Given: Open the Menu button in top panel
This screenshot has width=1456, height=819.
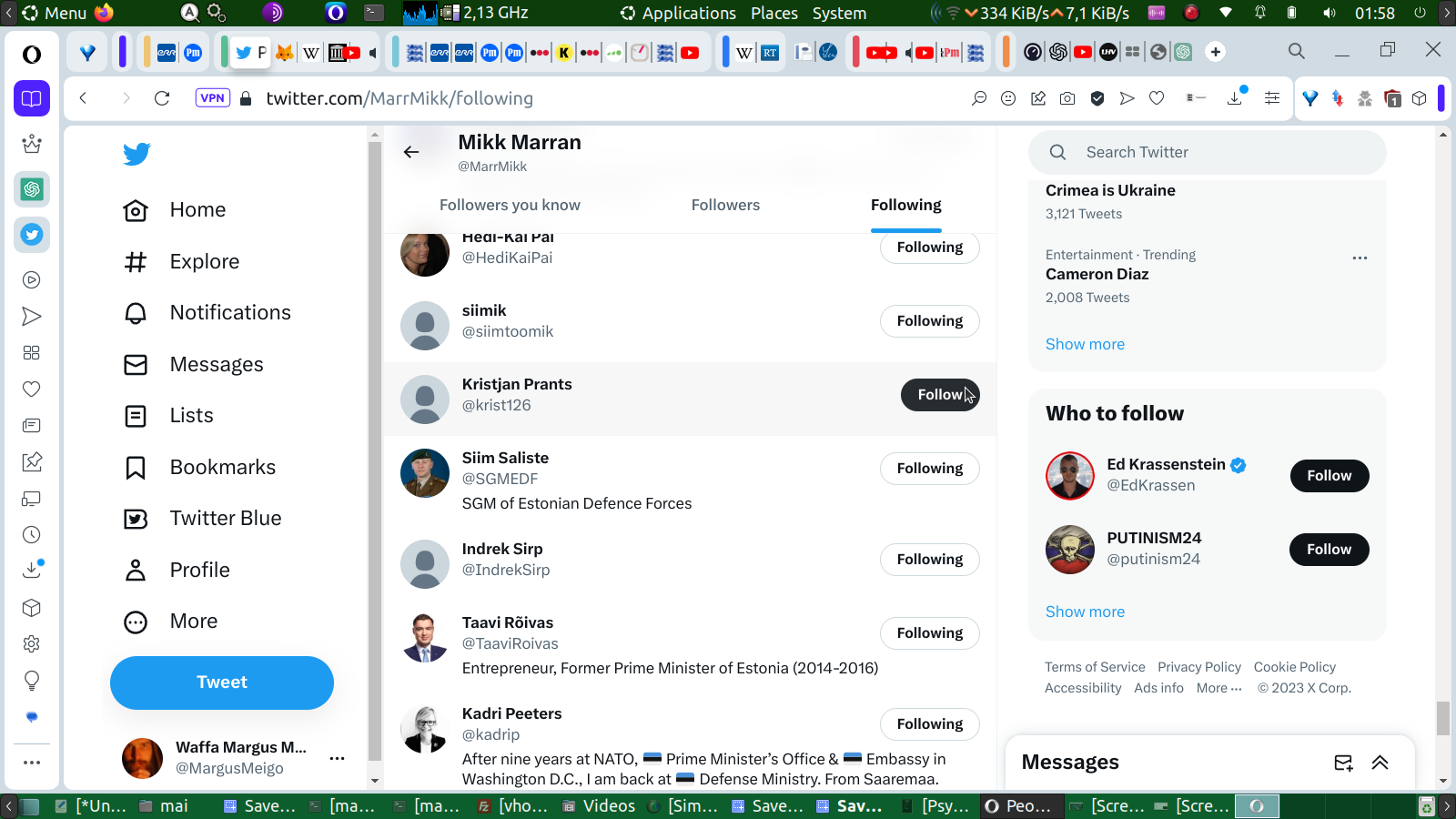Looking at the screenshot, I should [x=54, y=13].
